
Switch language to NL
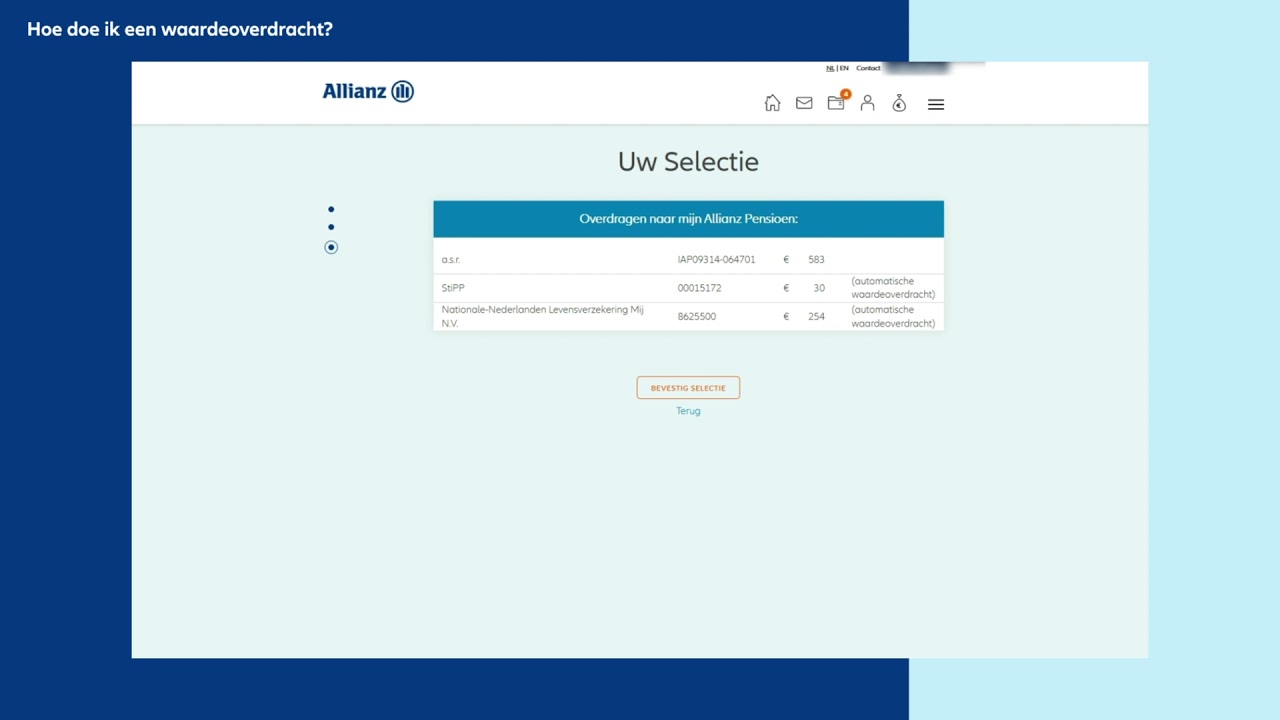click(x=830, y=68)
